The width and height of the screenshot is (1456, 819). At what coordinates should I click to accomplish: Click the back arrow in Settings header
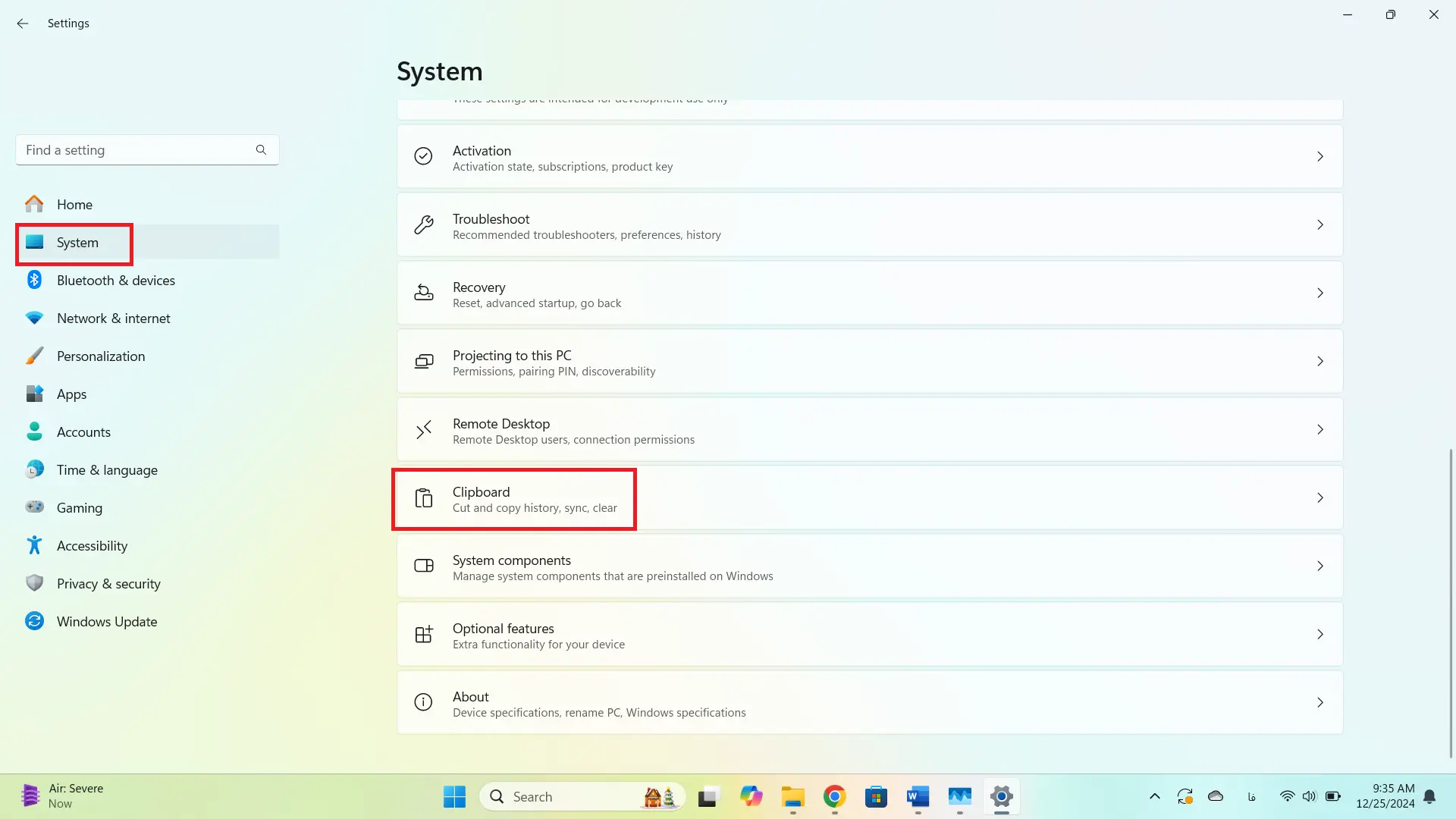point(23,24)
